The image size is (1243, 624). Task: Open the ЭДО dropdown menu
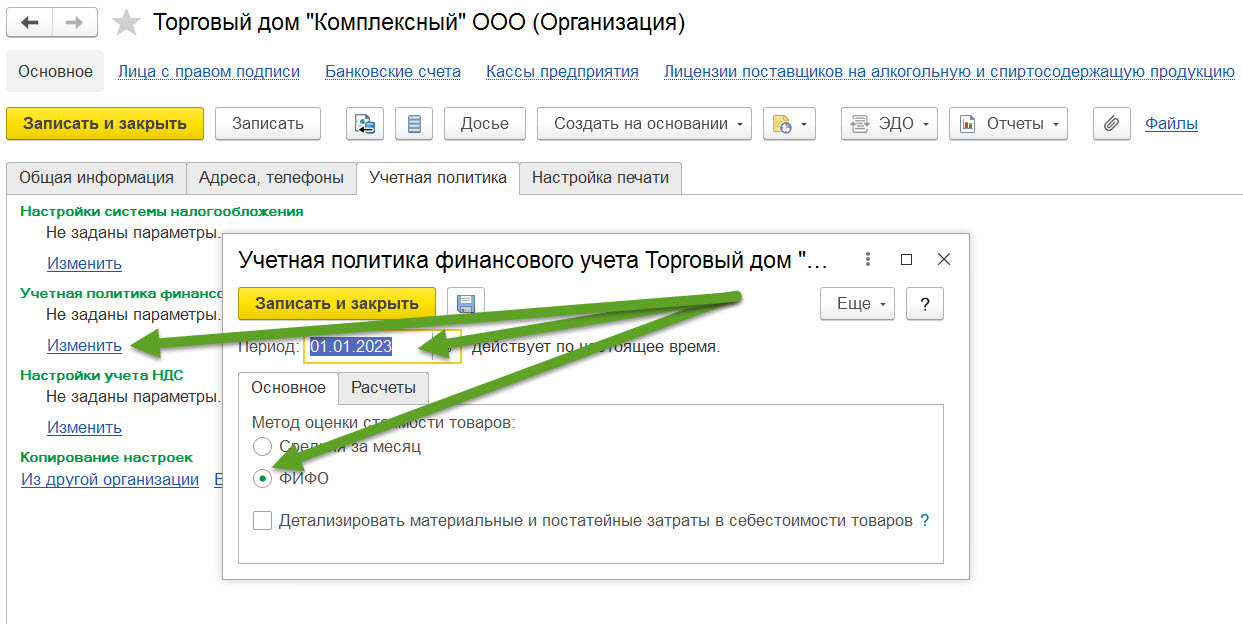click(889, 124)
